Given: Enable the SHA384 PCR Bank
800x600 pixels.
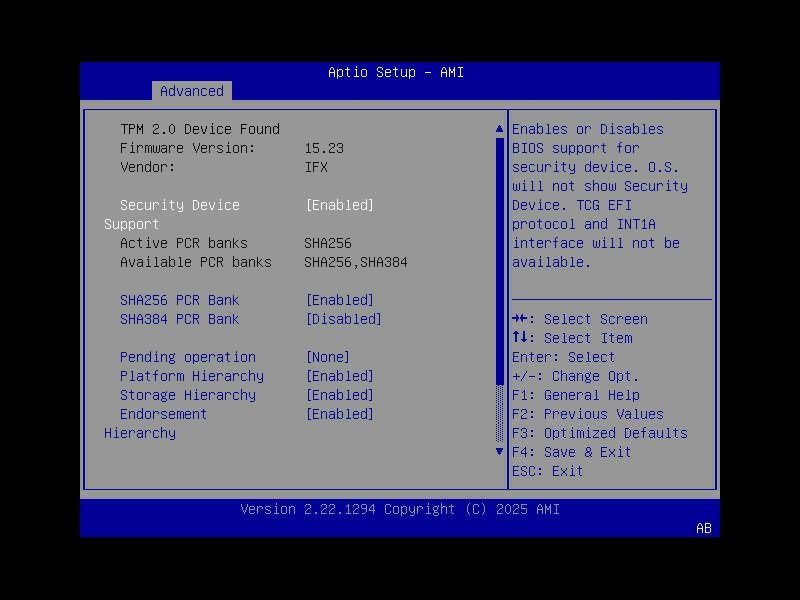Looking at the screenshot, I should [345, 319].
